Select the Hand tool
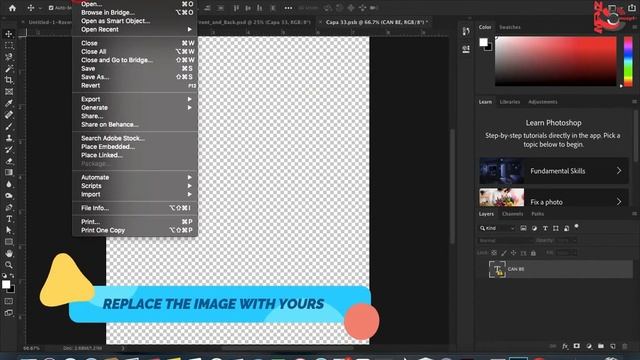The width and height of the screenshot is (640, 360). click(9, 253)
